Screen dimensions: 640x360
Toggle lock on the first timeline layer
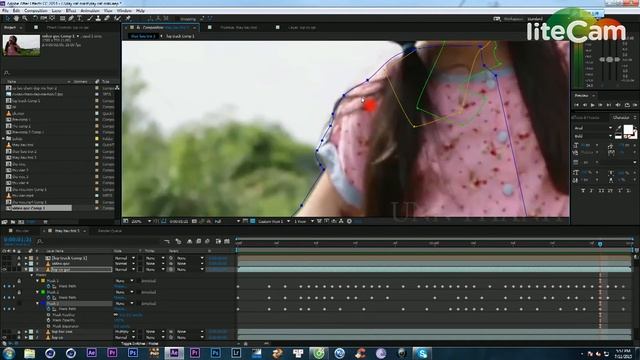point(19,258)
